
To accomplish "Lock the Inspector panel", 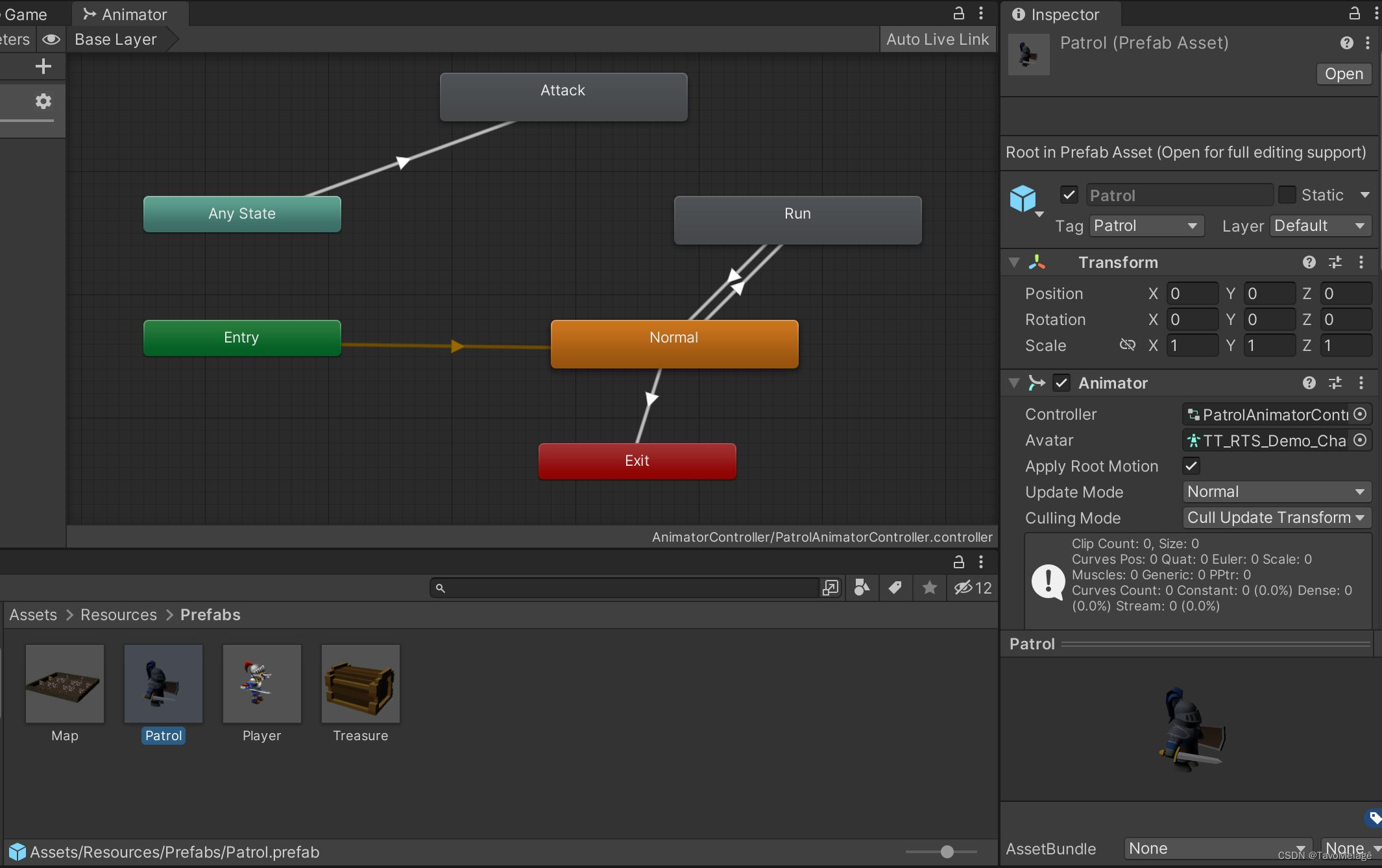I will [1354, 13].
